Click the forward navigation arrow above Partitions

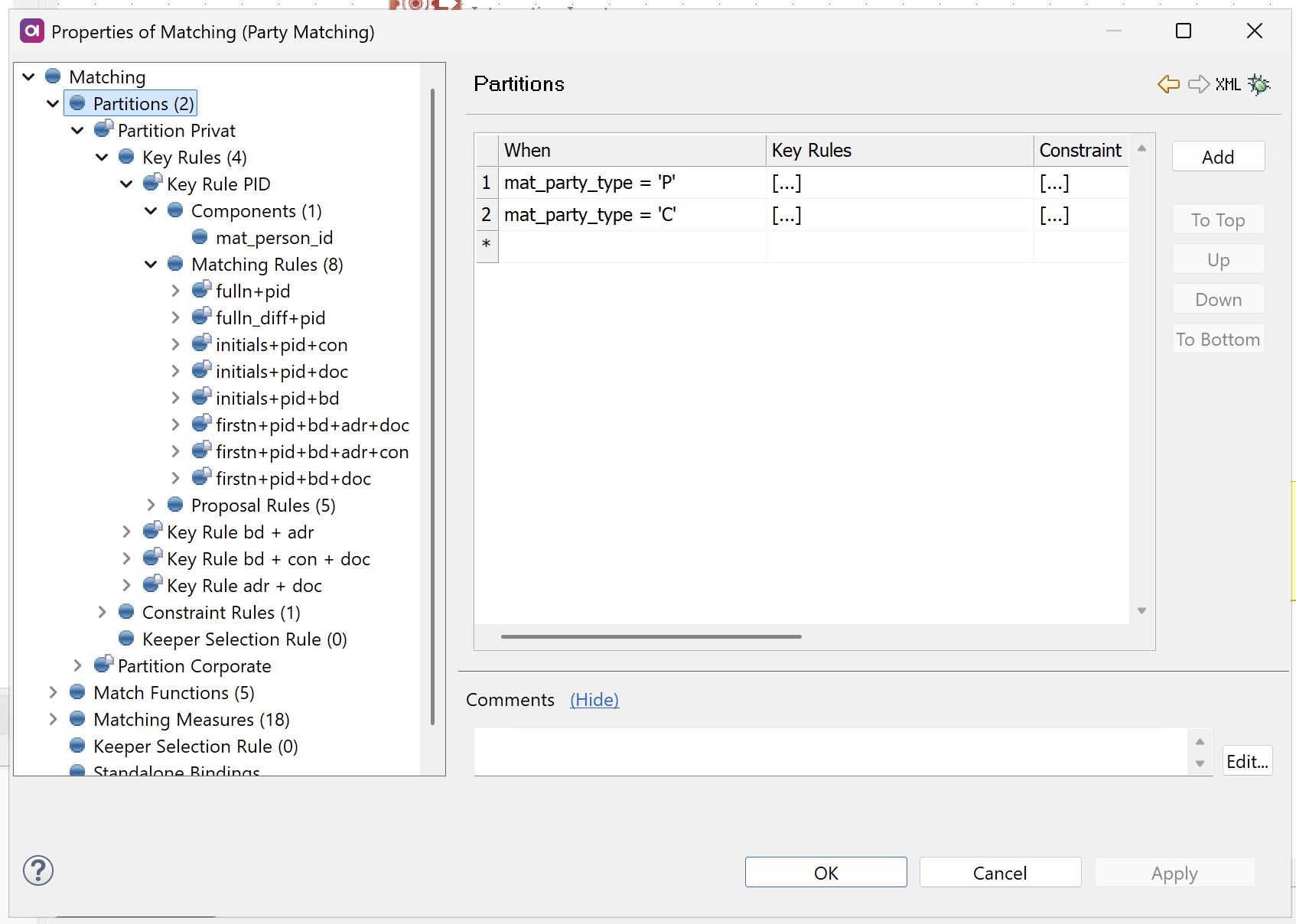click(1198, 84)
